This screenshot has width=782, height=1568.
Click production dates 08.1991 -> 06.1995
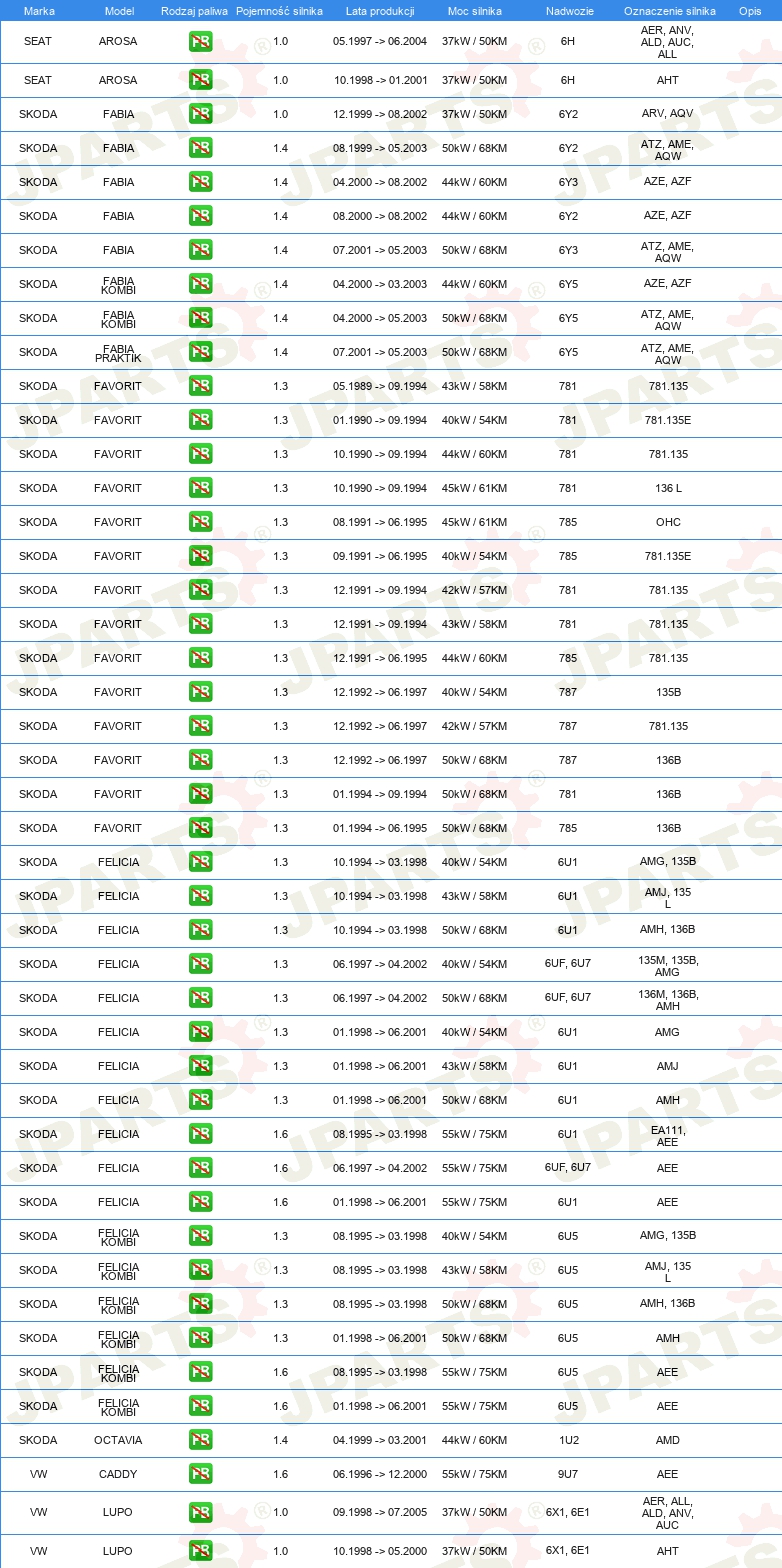(380, 522)
